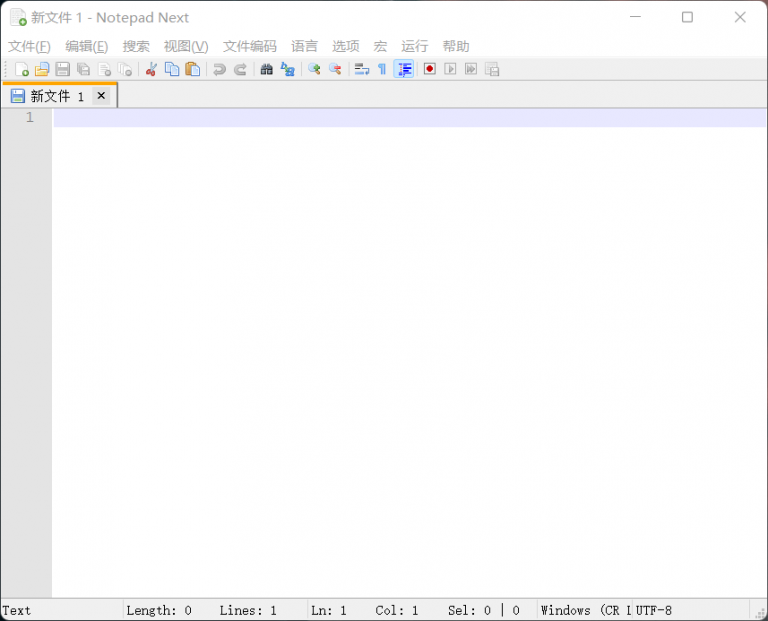Click the Cut scissors icon
The width and height of the screenshot is (768, 621).
(151, 69)
